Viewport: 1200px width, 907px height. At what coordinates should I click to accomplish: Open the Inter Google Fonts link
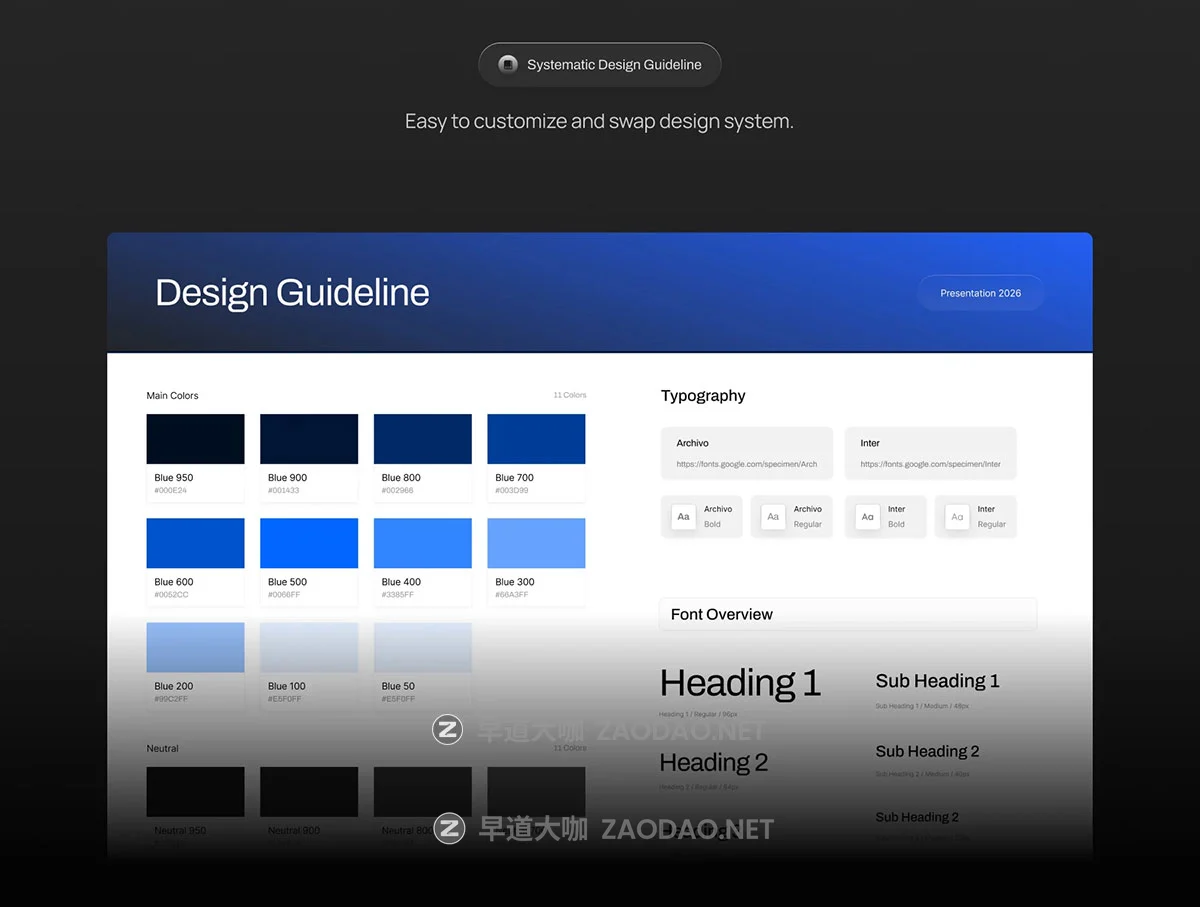[930, 464]
